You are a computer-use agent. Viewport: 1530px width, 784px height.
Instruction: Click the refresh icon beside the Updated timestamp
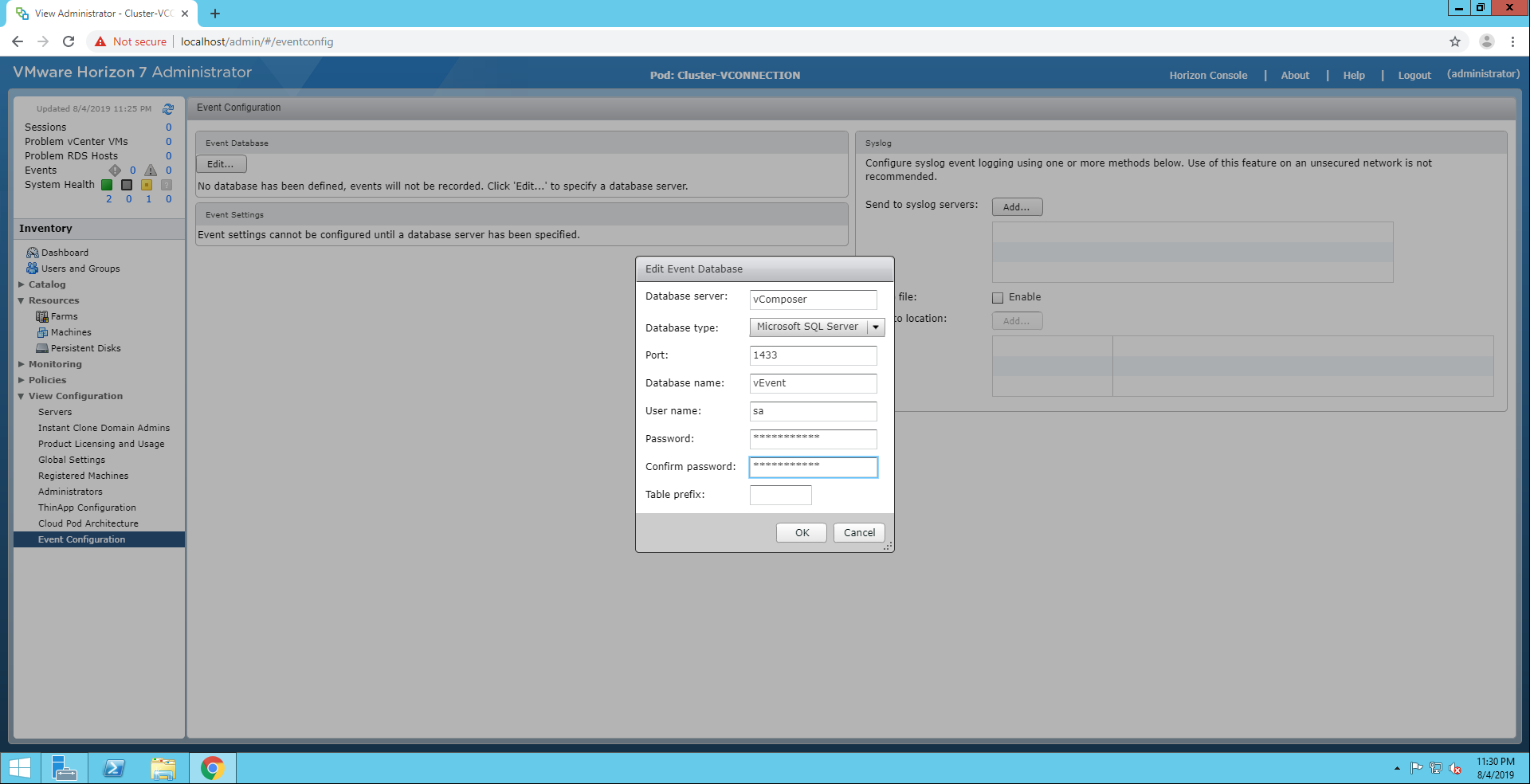[168, 109]
